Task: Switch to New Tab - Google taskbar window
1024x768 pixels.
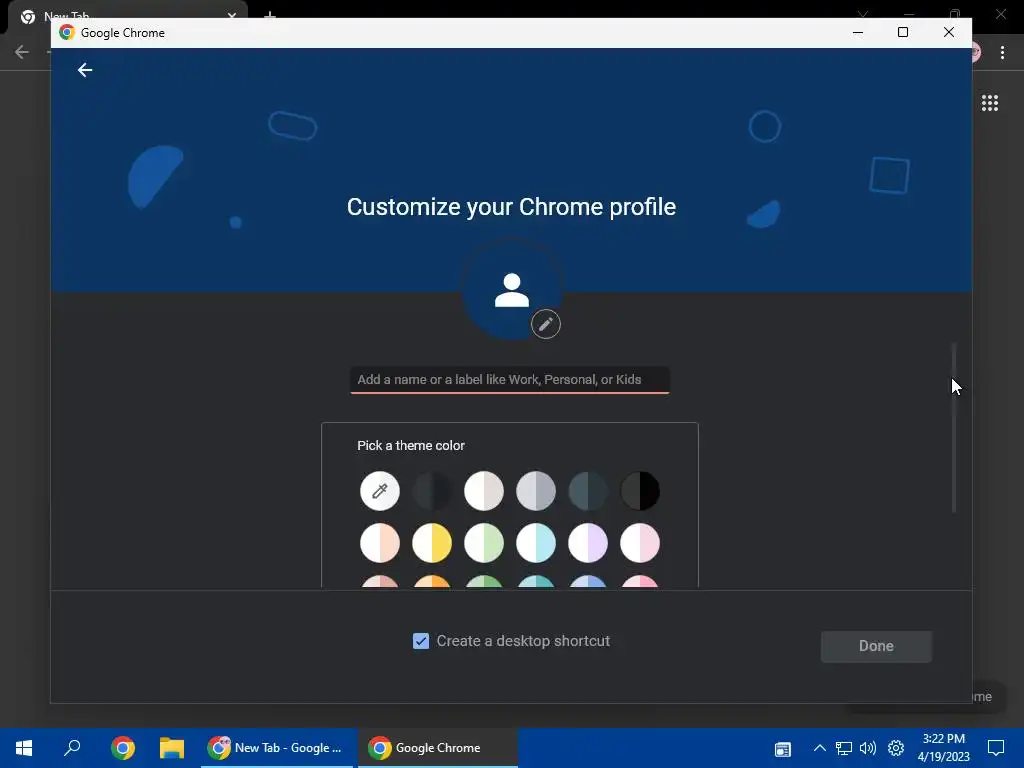Action: point(279,748)
